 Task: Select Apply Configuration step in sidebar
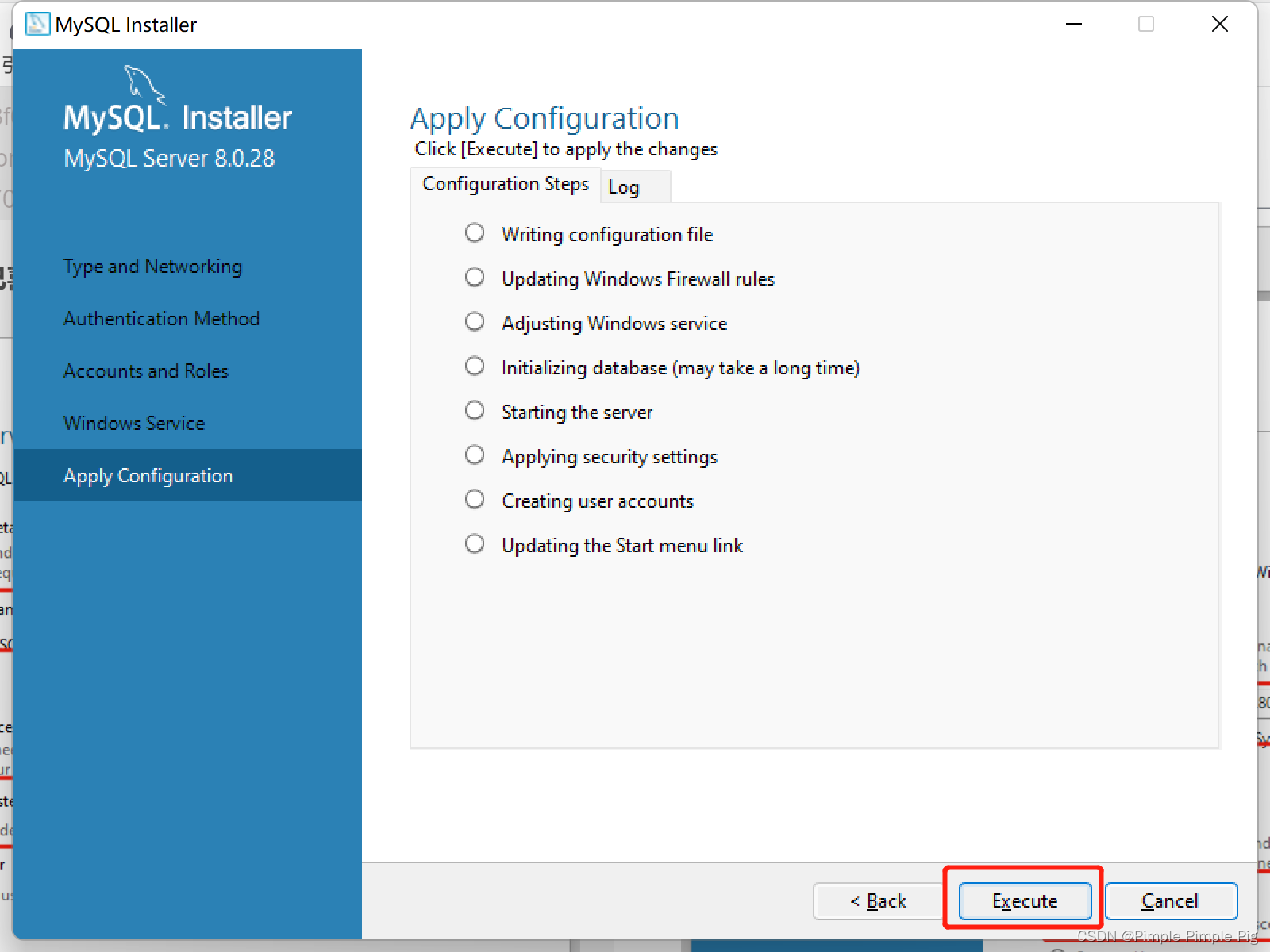(x=187, y=475)
